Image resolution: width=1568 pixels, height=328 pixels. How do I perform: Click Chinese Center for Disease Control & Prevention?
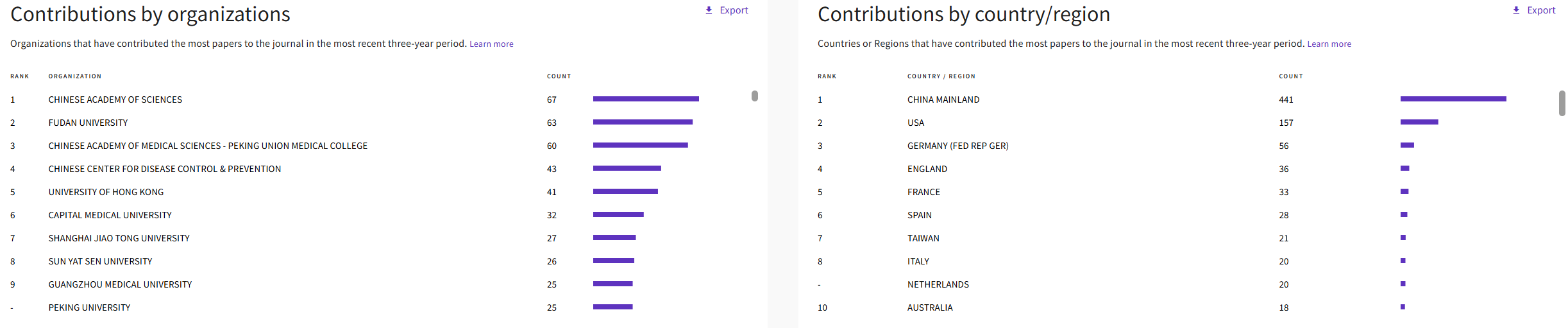click(x=165, y=169)
